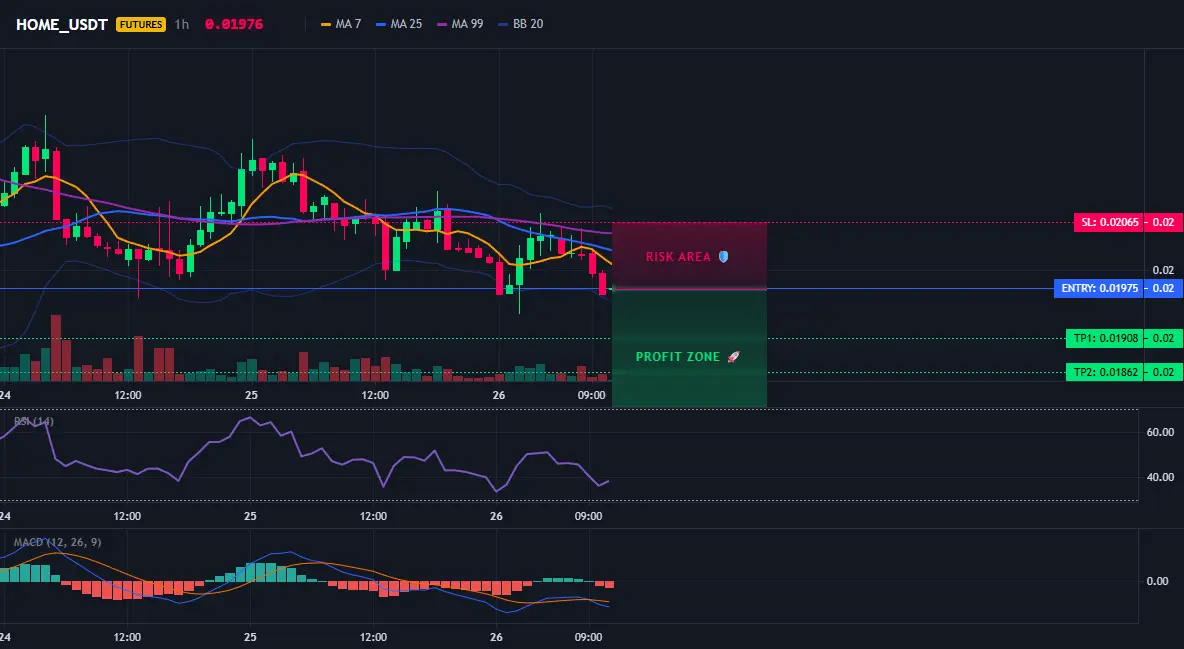Image resolution: width=1184 pixels, height=649 pixels.
Task: Click the yellow FUTURES badge
Action: (140, 24)
